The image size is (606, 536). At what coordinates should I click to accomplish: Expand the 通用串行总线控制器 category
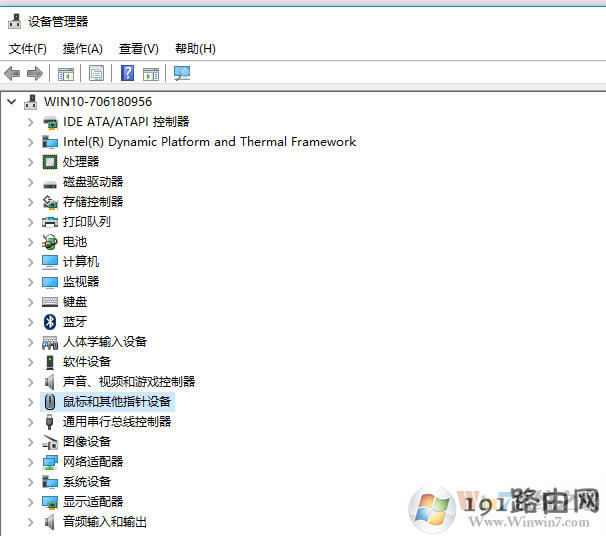point(31,422)
